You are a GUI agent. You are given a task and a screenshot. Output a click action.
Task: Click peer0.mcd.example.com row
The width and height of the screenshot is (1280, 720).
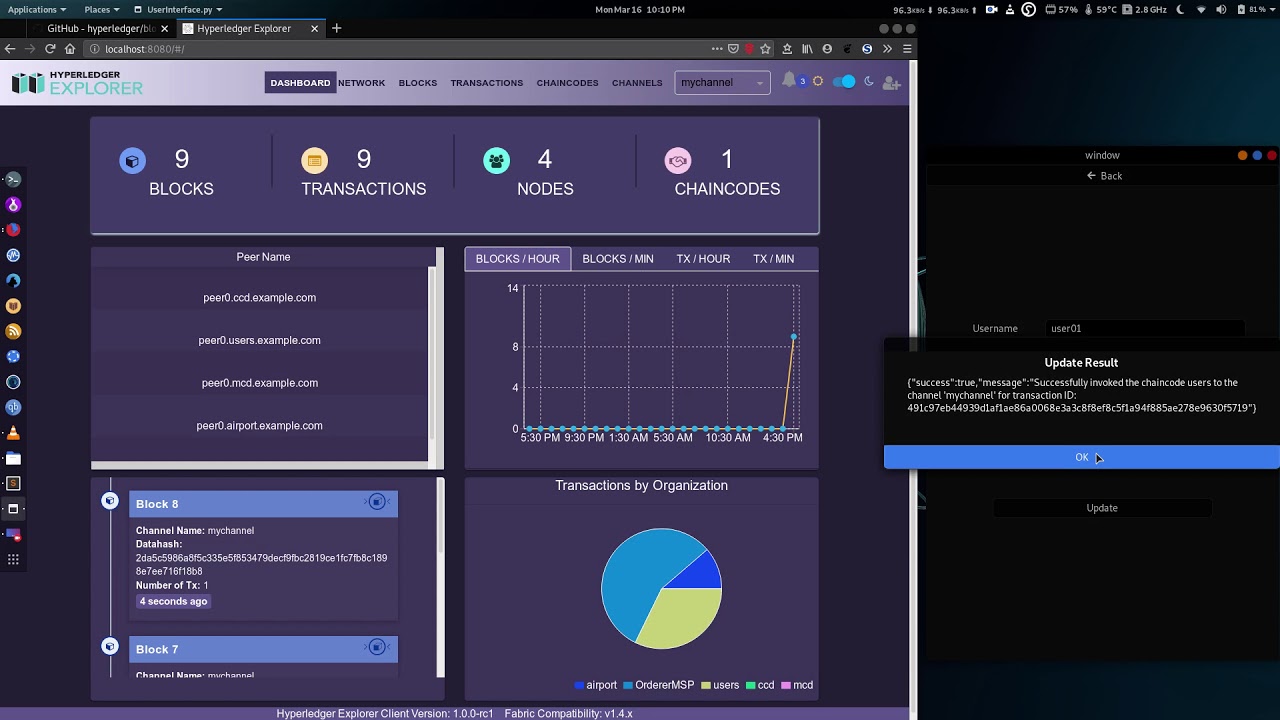[260, 383]
